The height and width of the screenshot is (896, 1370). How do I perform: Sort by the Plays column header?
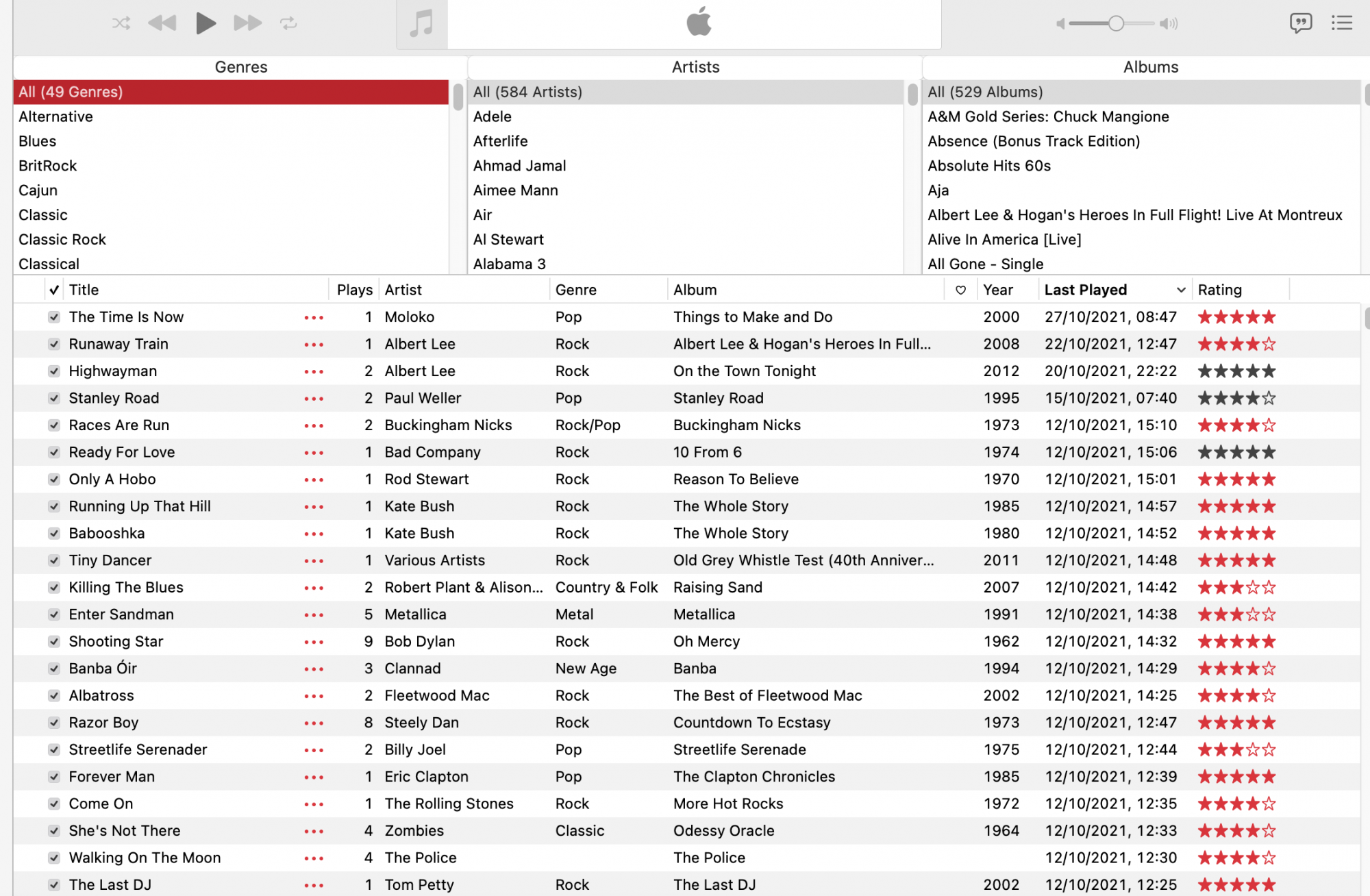click(354, 290)
